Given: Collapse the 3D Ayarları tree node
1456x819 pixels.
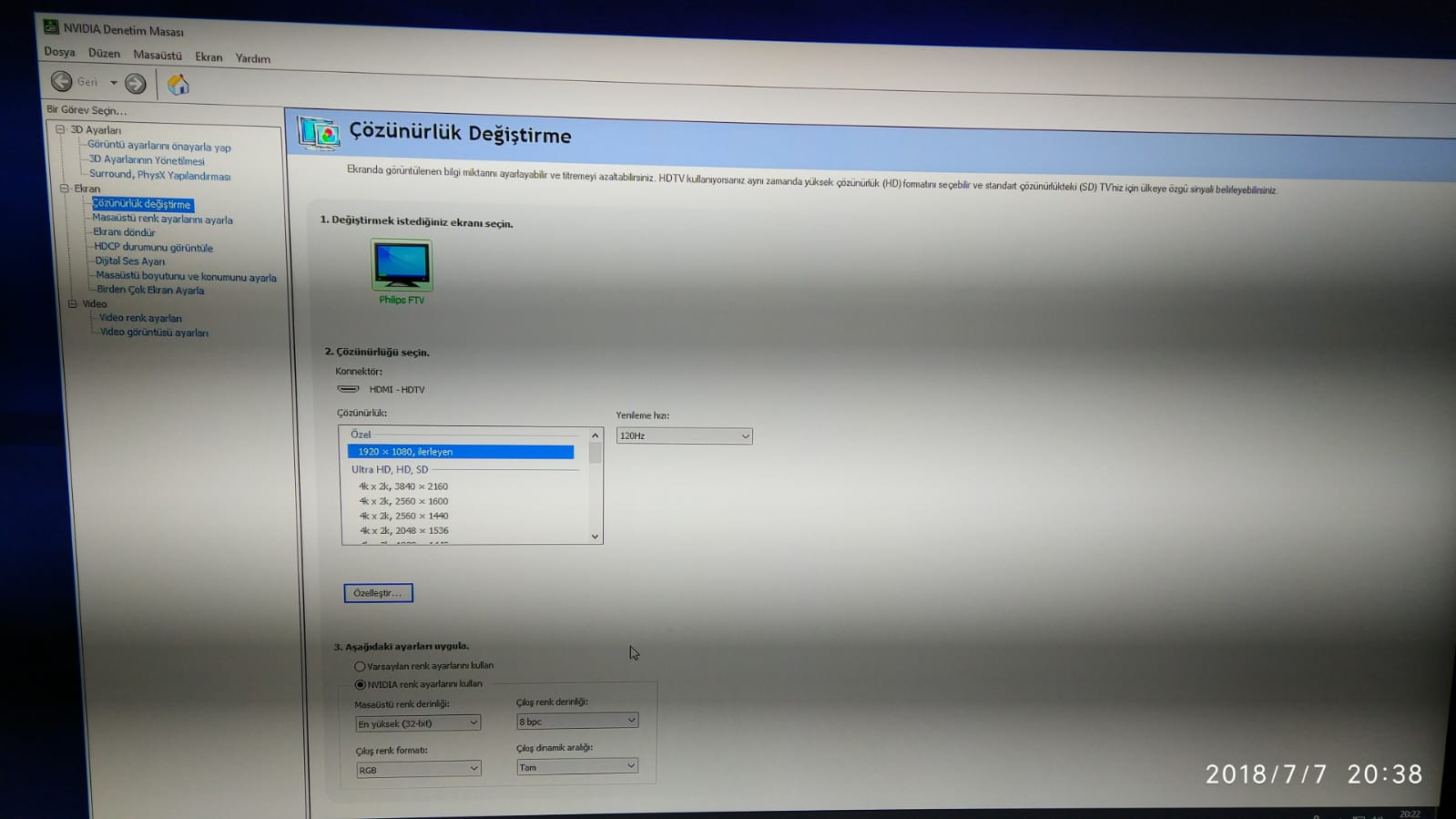Looking at the screenshot, I should (60, 129).
